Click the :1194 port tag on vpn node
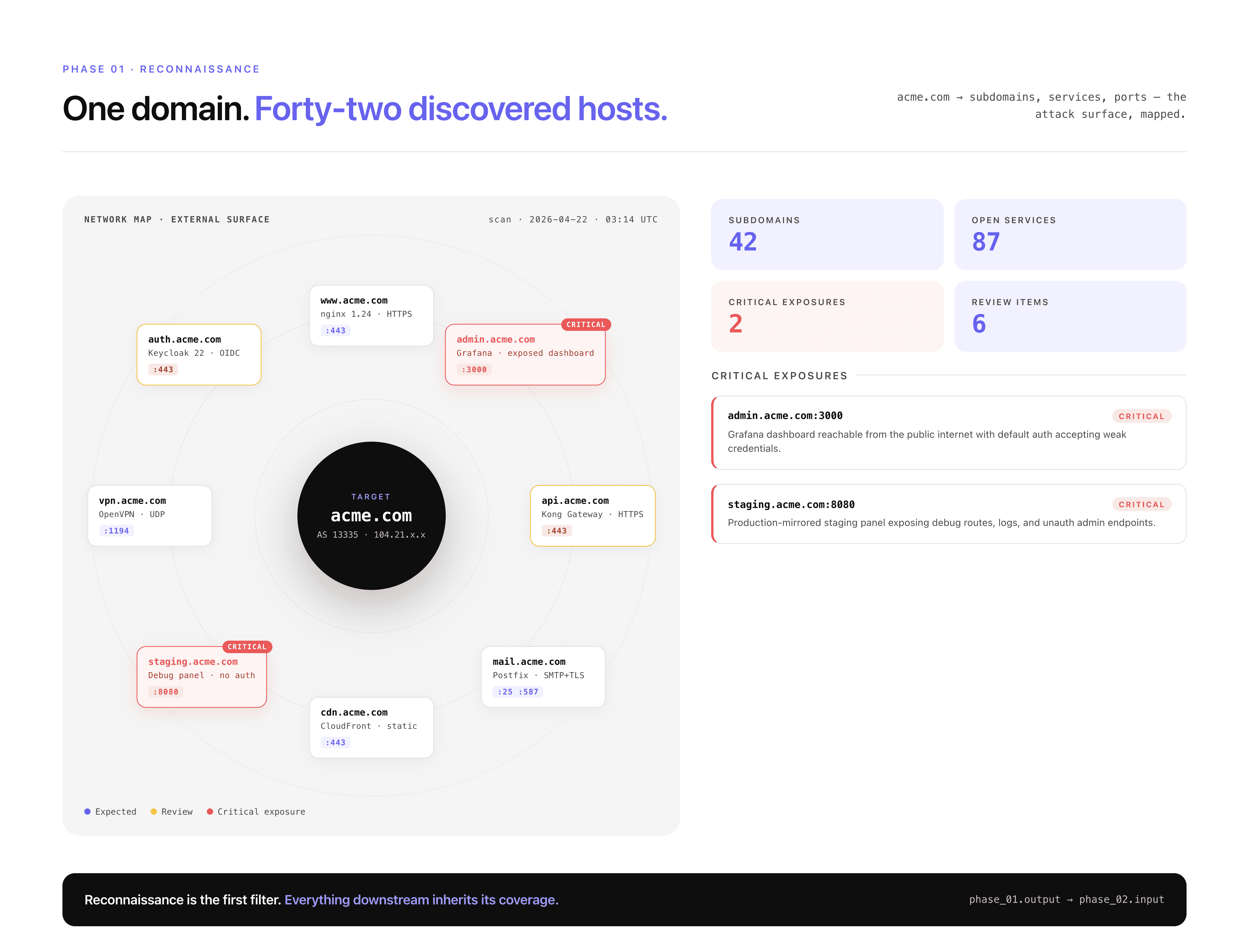This screenshot has height=952, width=1249. click(116, 530)
